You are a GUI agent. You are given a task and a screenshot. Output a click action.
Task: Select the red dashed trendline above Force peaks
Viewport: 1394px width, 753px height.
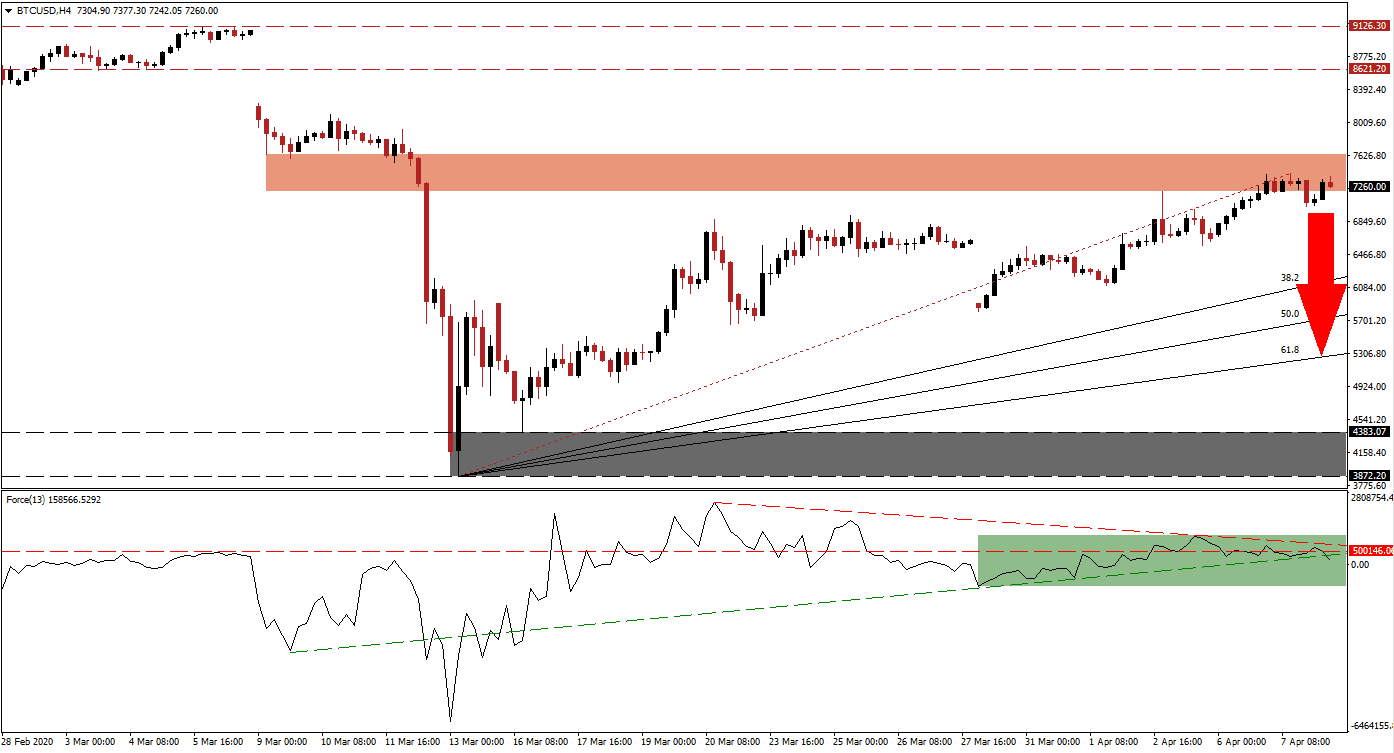(900, 513)
